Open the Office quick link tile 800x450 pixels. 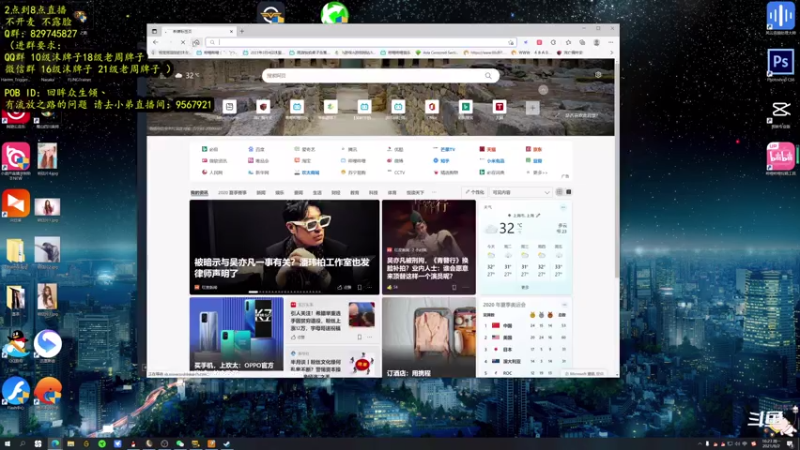click(x=432, y=107)
